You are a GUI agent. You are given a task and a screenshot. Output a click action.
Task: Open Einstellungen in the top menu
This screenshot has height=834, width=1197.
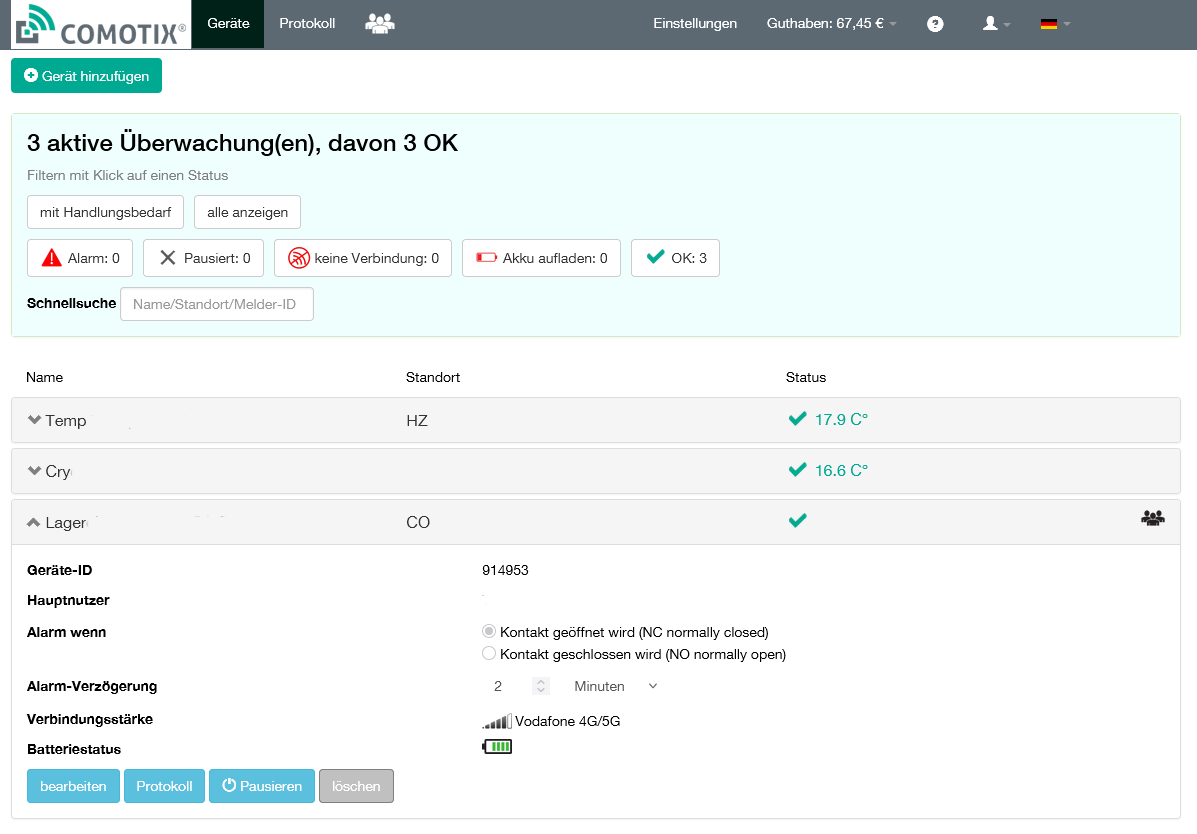tap(694, 24)
